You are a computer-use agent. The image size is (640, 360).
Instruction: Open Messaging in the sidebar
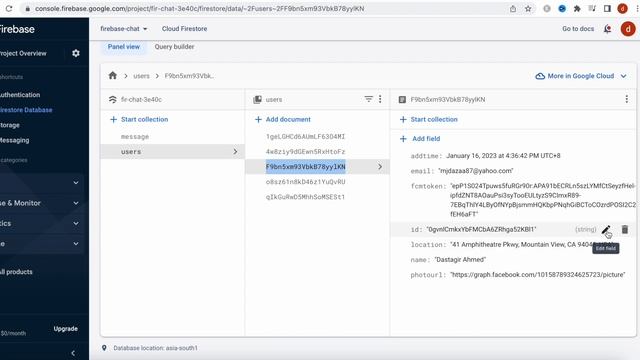coord(15,140)
